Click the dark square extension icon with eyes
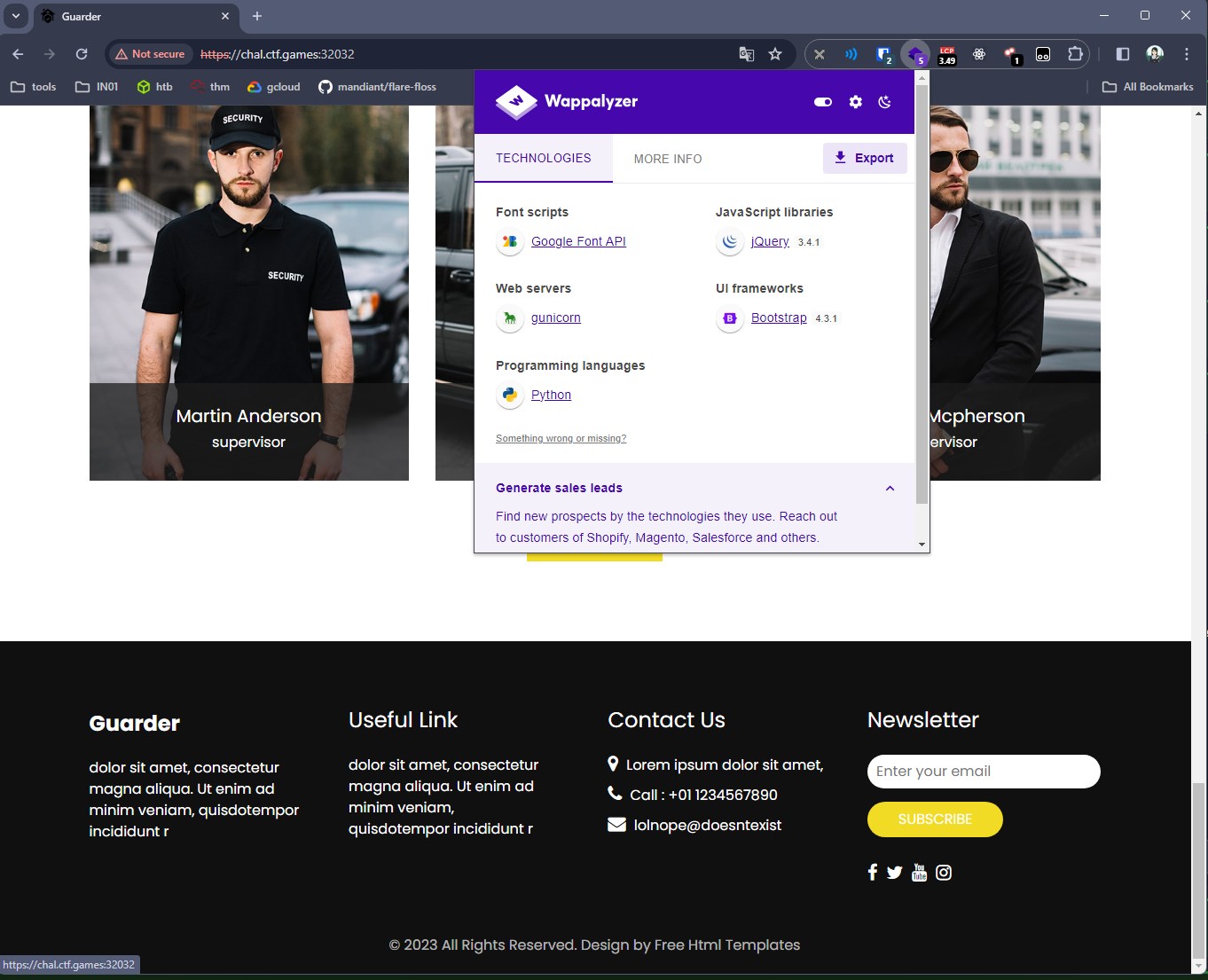Viewport: 1208px width, 980px height. (1043, 54)
